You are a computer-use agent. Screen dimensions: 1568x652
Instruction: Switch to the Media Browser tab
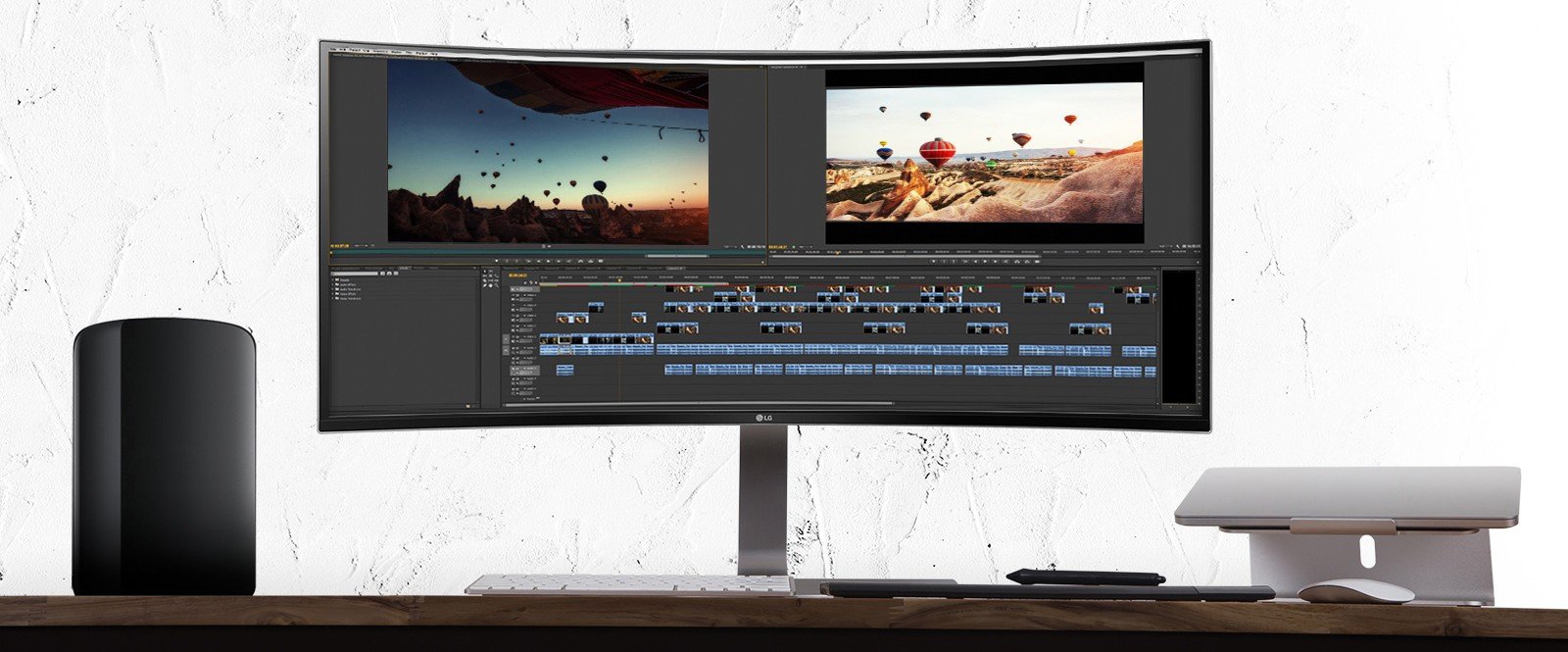373,268
